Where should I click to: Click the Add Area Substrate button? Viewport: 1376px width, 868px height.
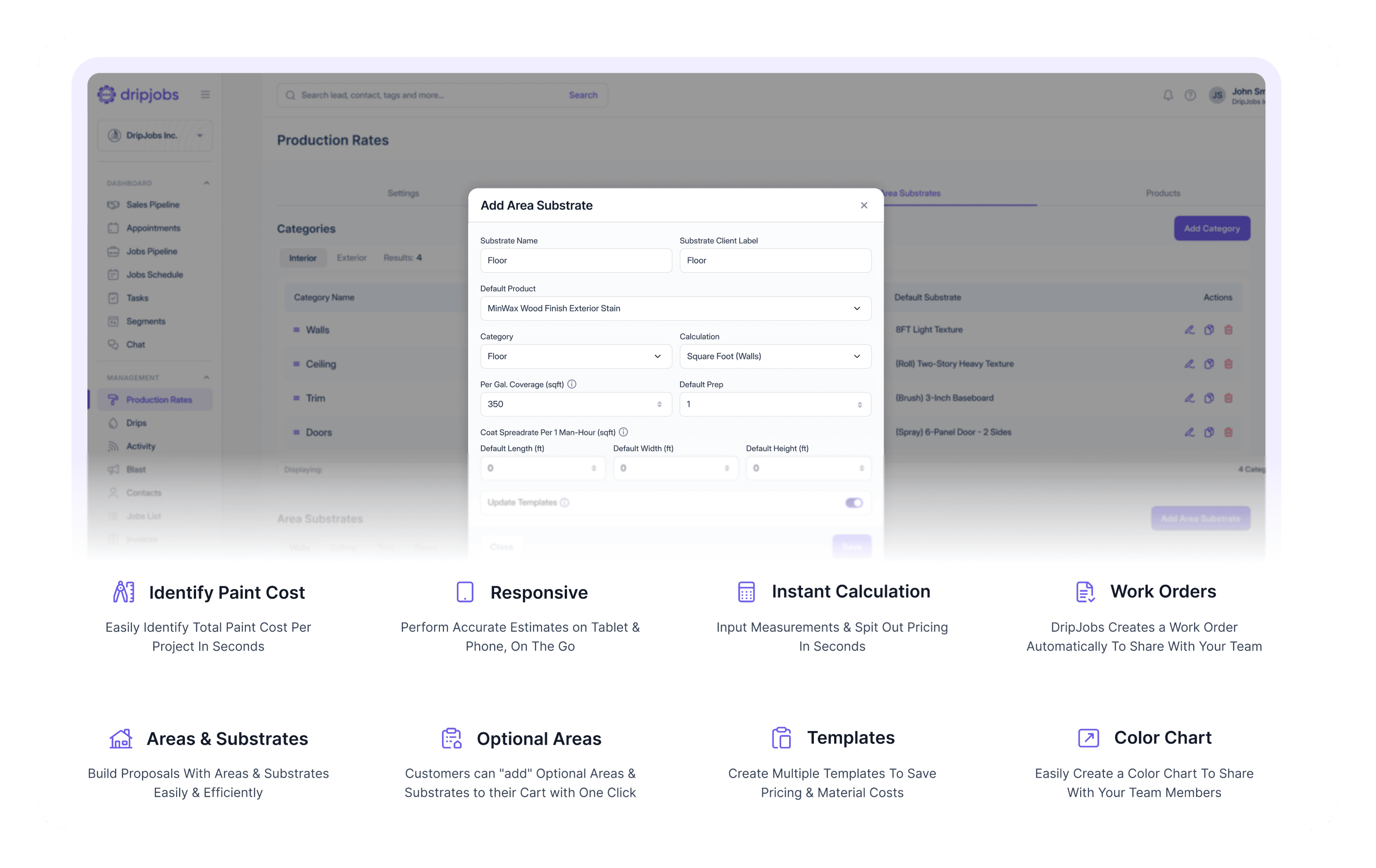click(1200, 518)
